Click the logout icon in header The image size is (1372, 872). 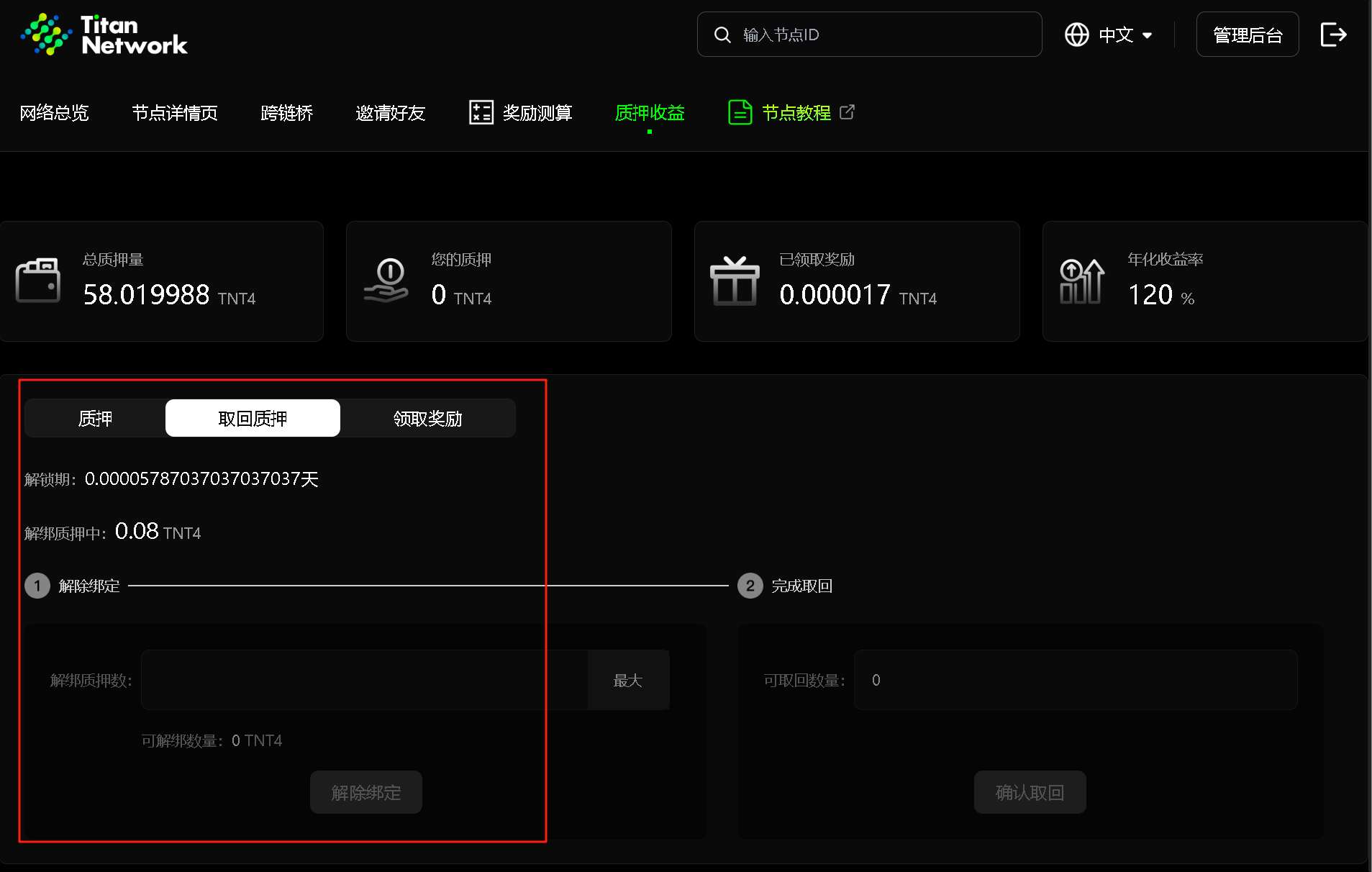(x=1333, y=35)
